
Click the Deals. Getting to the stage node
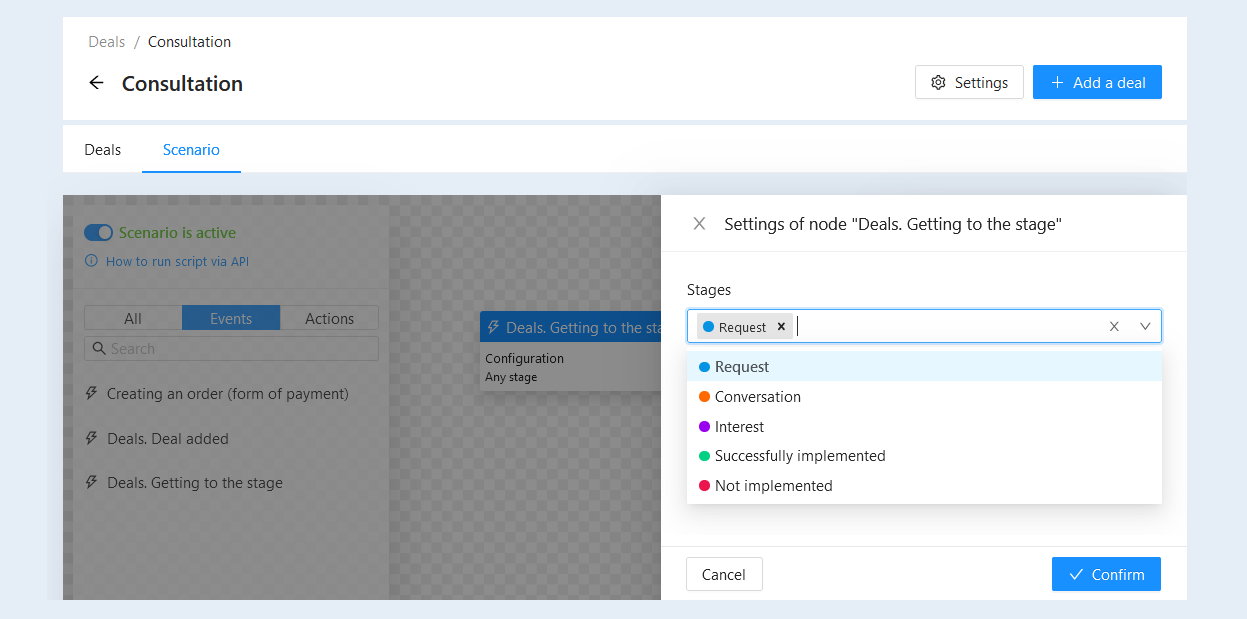coord(570,351)
